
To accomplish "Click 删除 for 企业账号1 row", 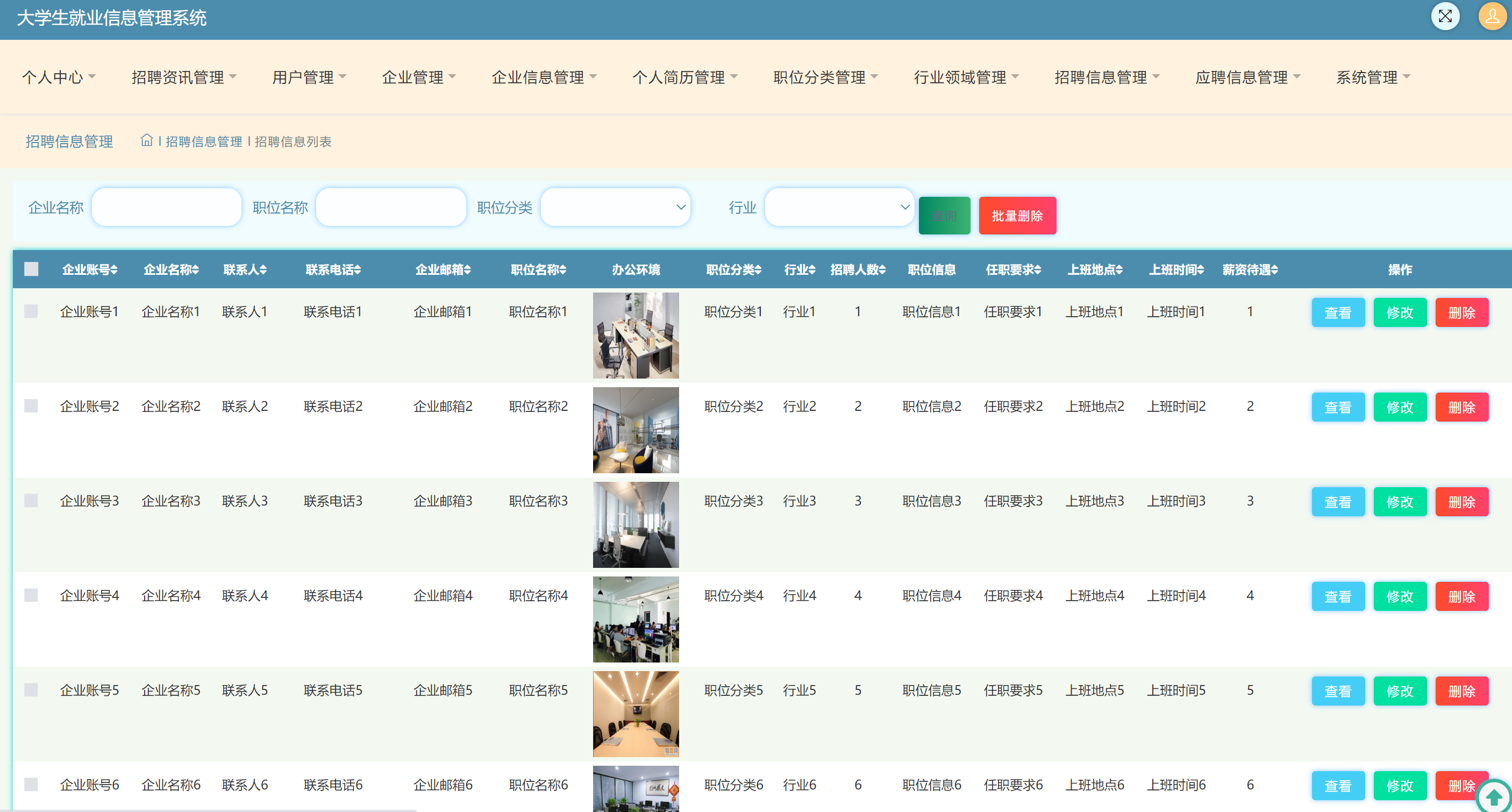I will [x=1461, y=312].
